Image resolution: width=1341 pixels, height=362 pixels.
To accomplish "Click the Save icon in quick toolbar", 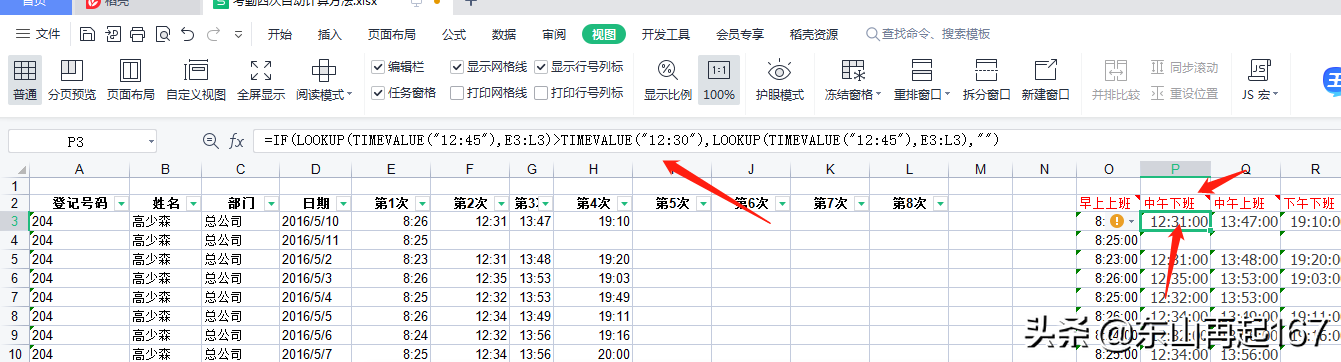I will (x=87, y=35).
